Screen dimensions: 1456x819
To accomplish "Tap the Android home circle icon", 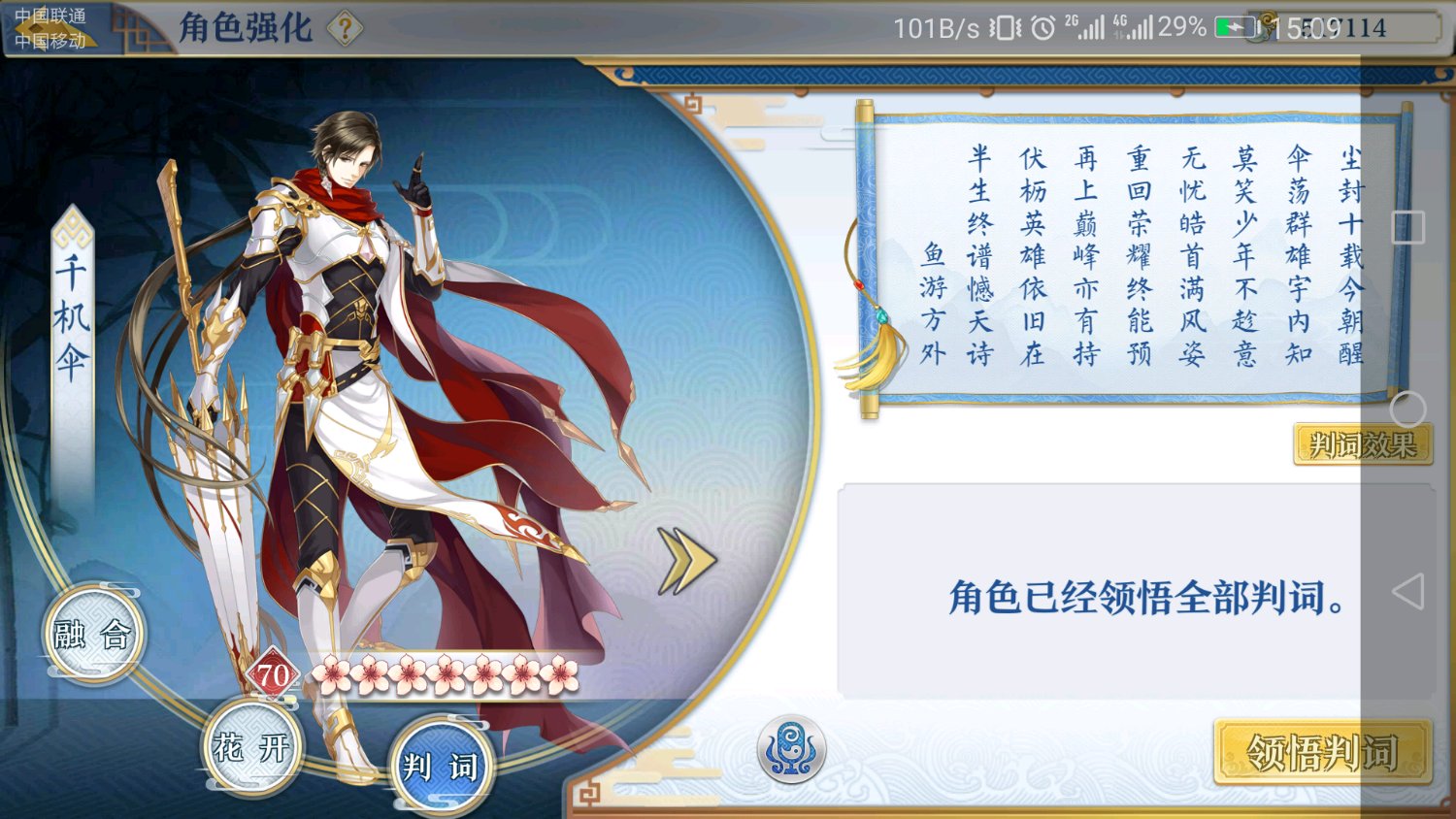I will [1407, 409].
